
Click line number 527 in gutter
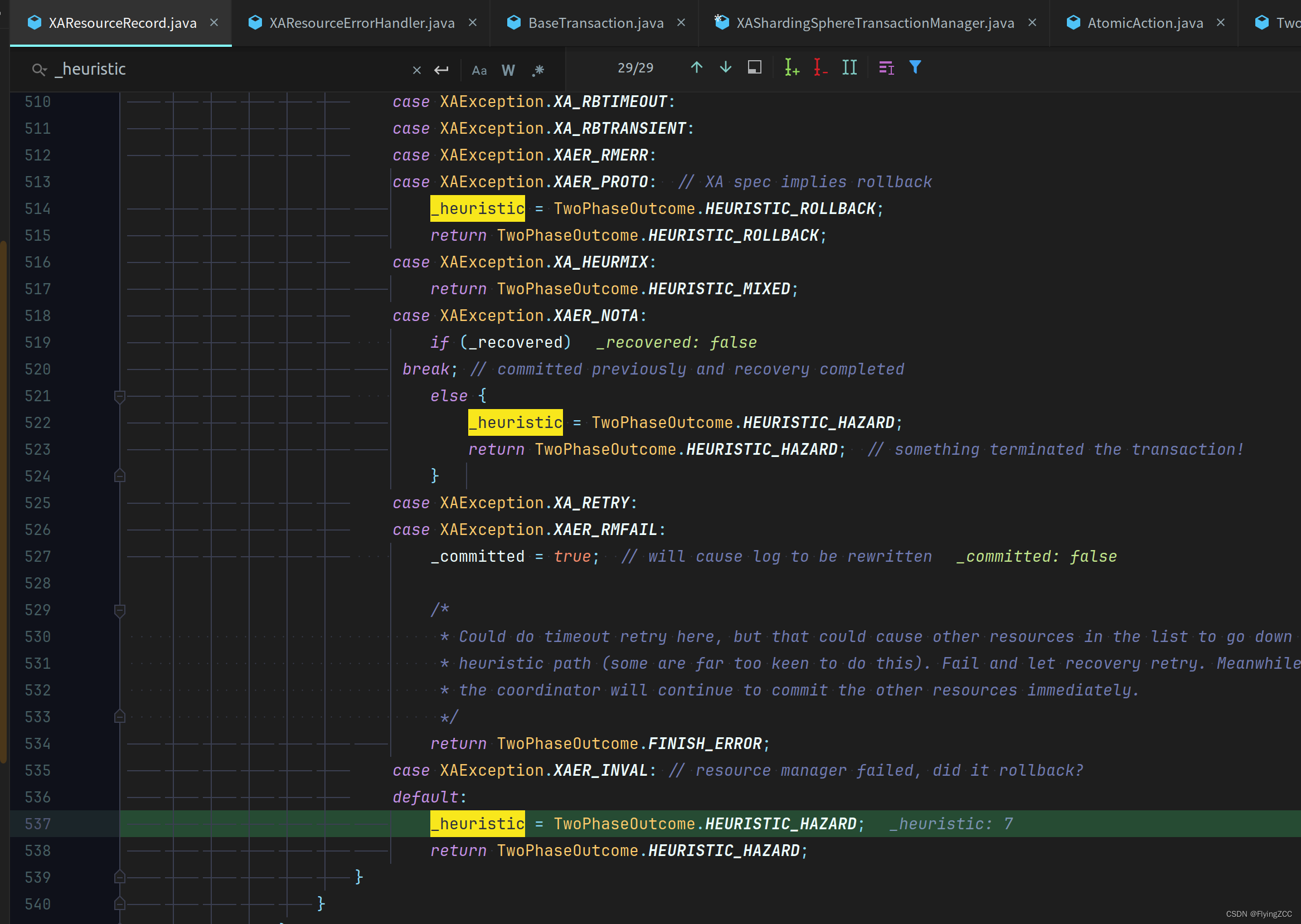point(37,556)
